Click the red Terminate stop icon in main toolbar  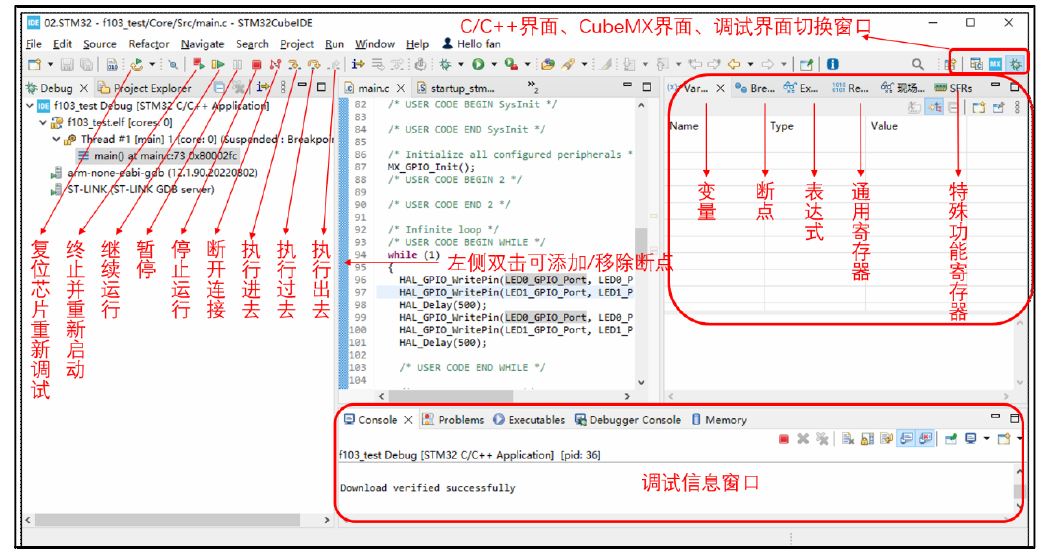(256, 65)
